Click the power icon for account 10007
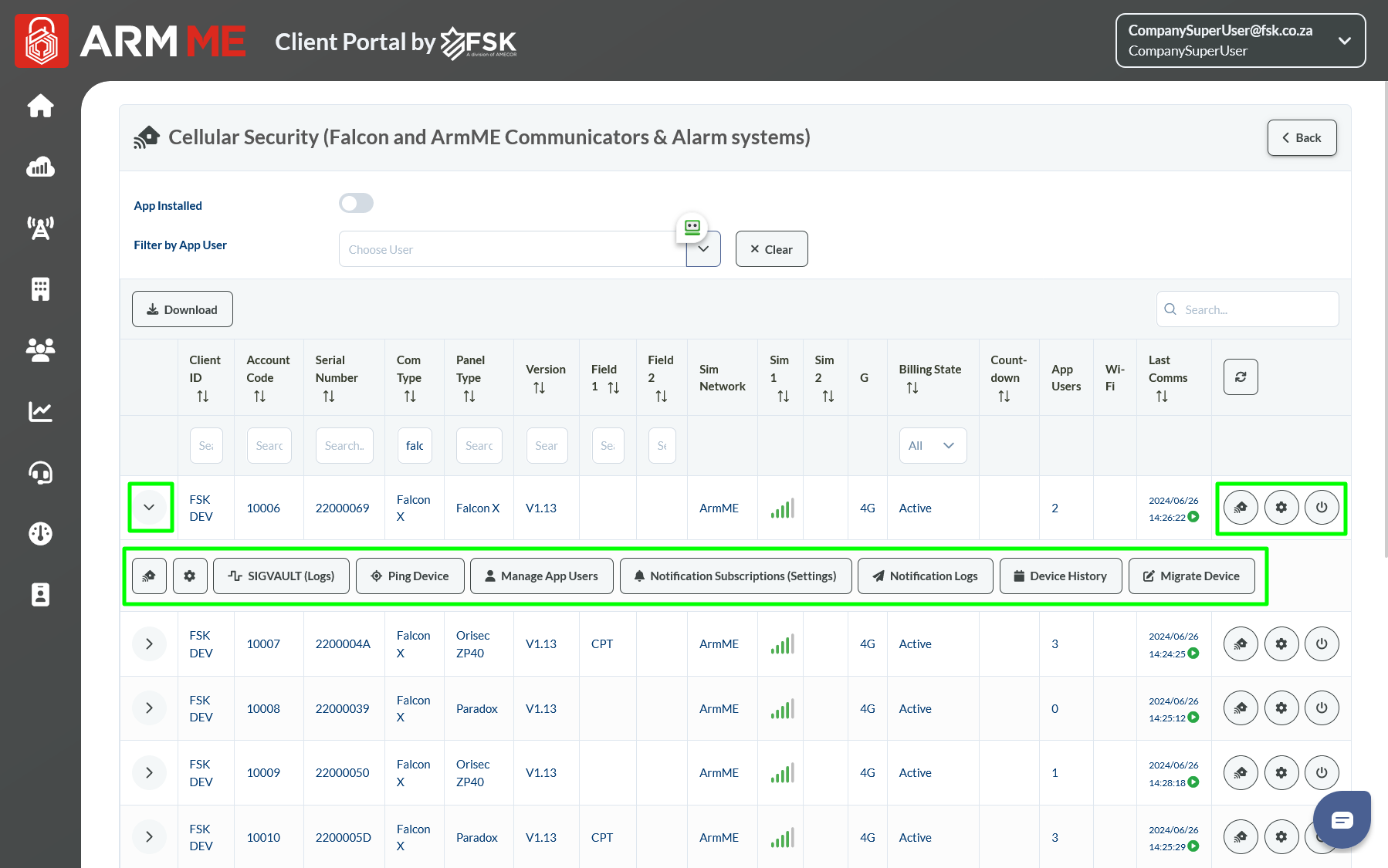 tap(1321, 644)
